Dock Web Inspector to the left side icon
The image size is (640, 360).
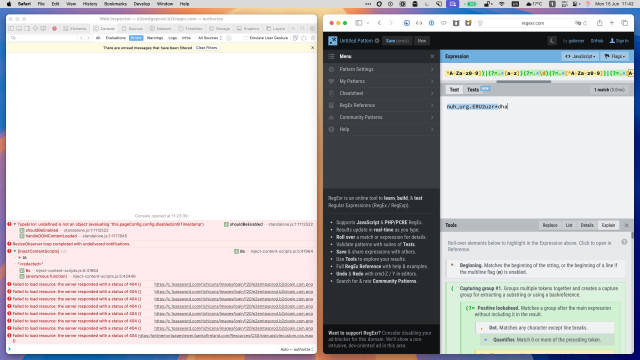tap(12, 29)
